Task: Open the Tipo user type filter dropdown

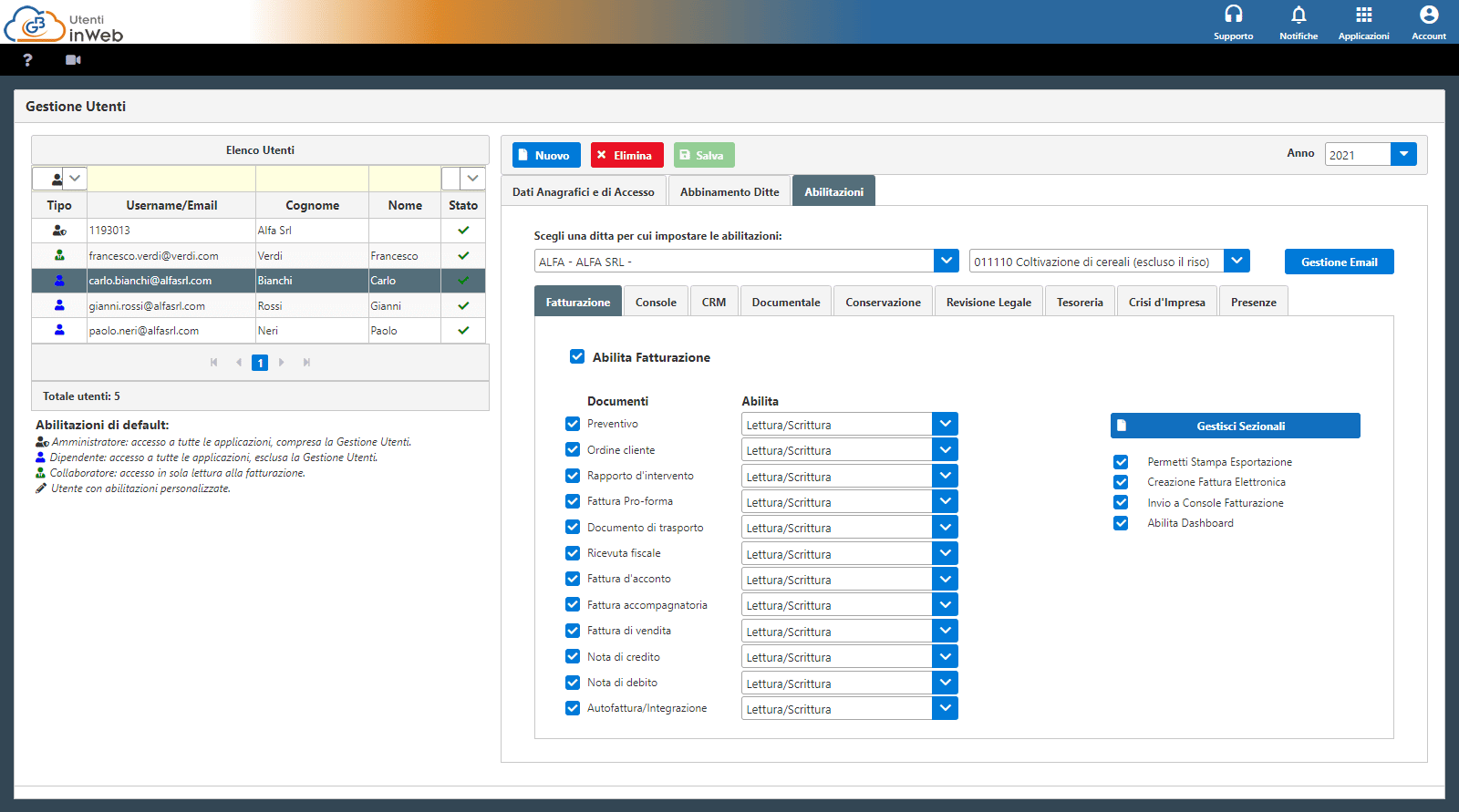Action: click(75, 179)
